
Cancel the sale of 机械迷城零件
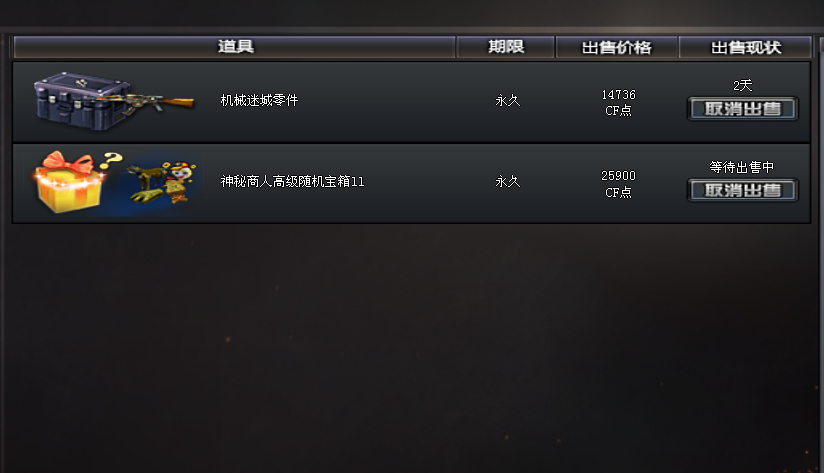tap(743, 109)
